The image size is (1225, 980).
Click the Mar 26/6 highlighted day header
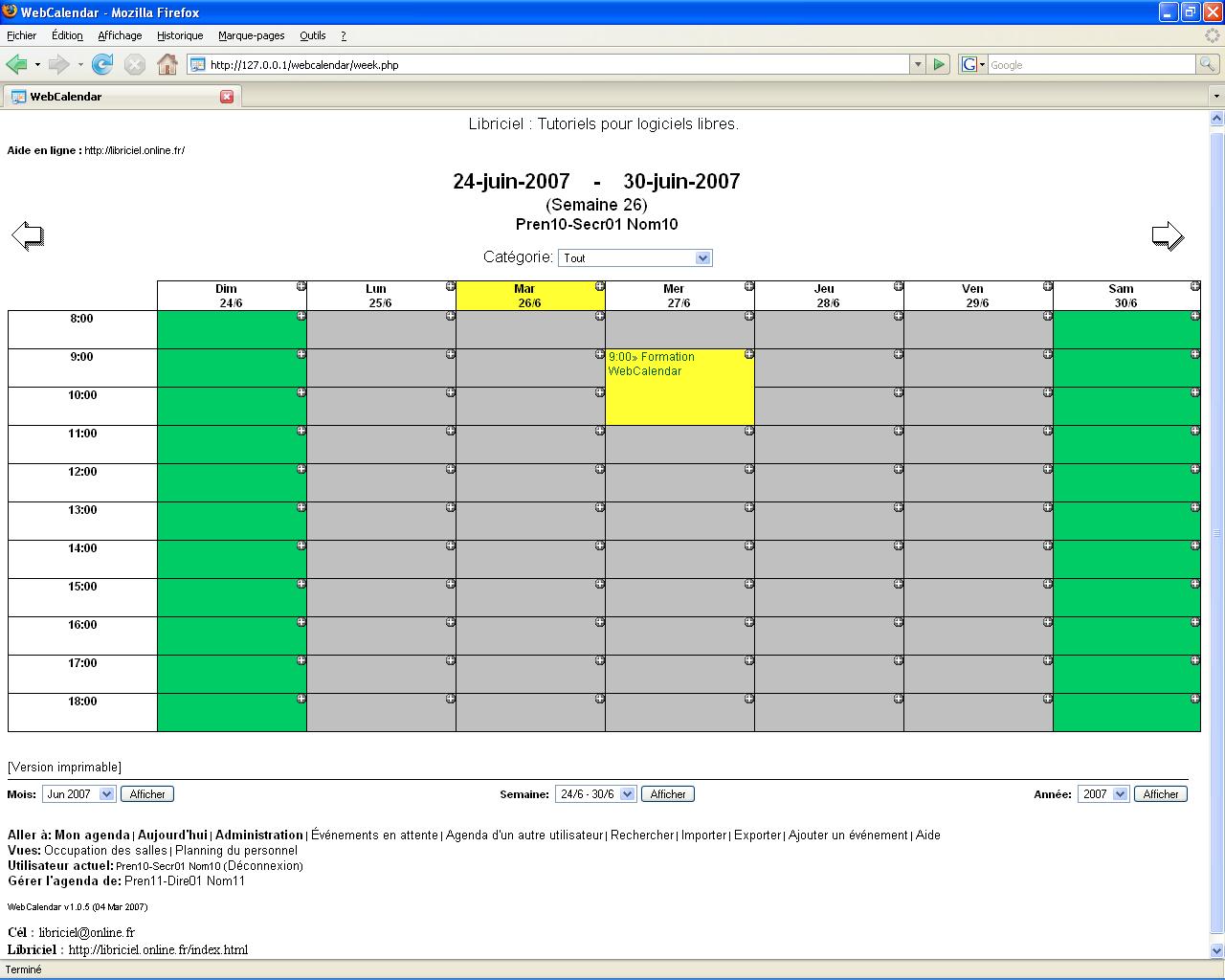click(x=529, y=296)
